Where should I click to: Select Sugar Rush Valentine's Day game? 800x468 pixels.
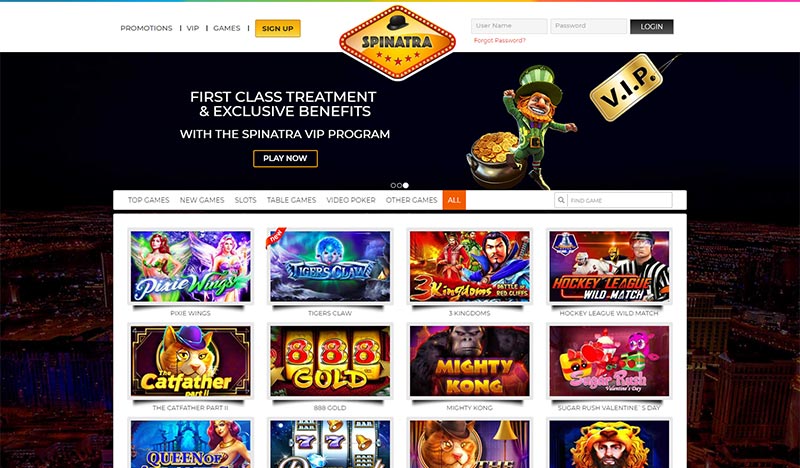609,361
